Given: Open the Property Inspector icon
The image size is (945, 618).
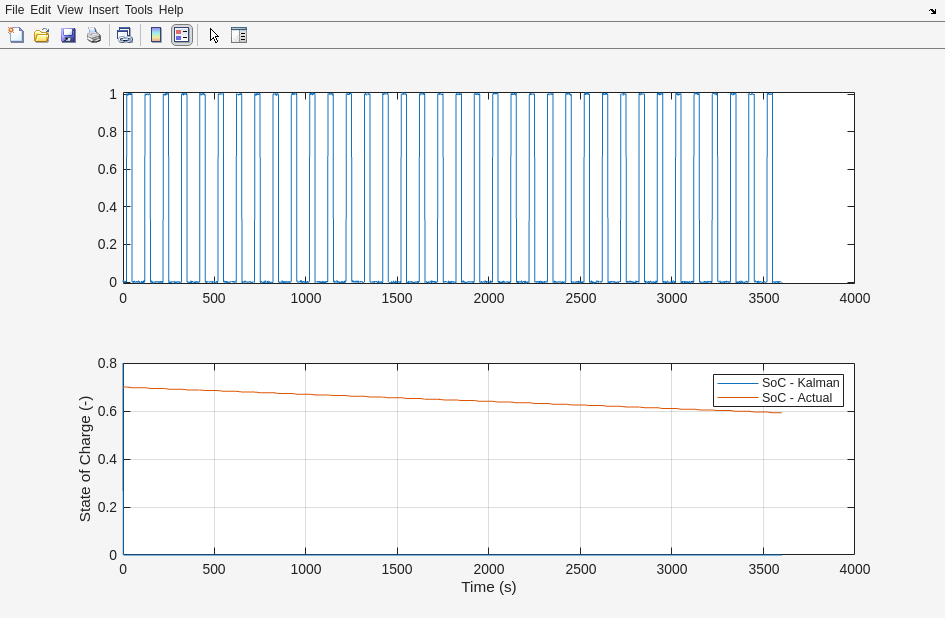Looking at the screenshot, I should coord(239,35).
